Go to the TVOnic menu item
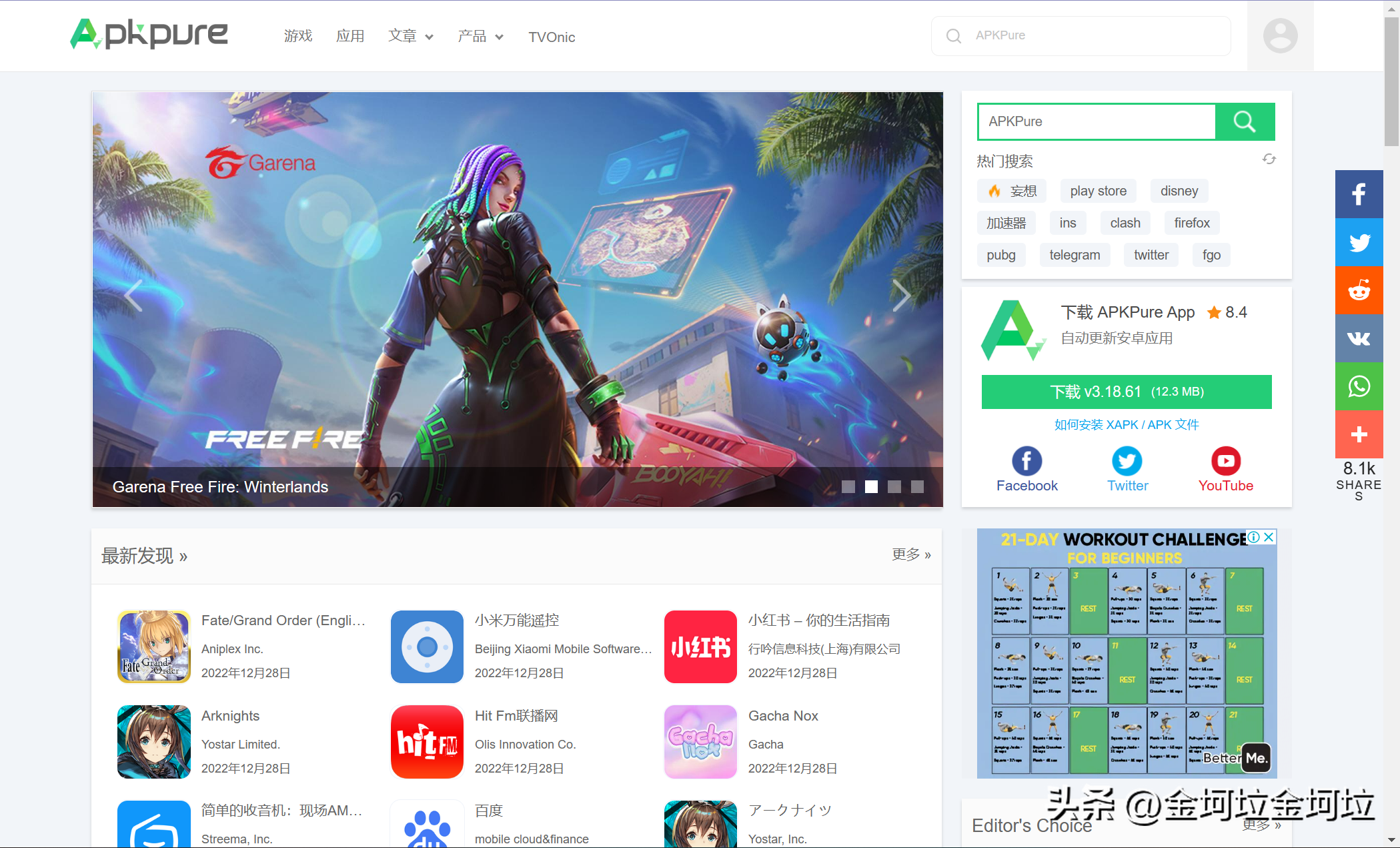 coord(552,37)
